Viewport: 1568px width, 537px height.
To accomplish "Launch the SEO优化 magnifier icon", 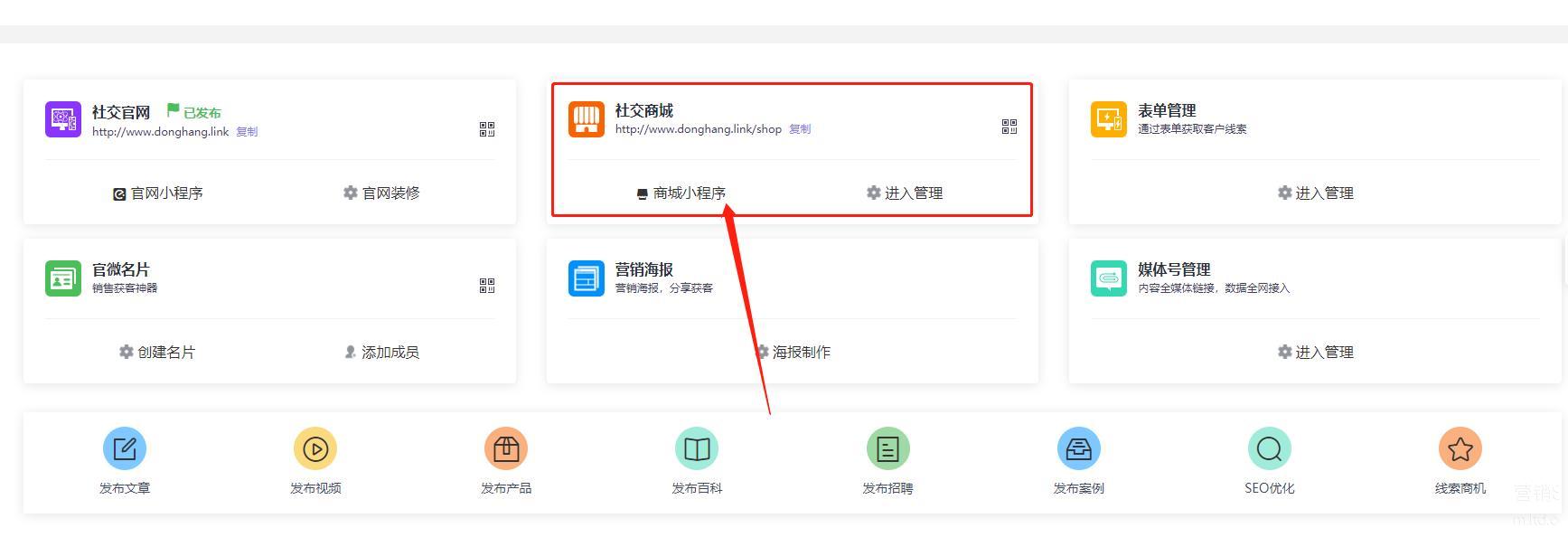I will (x=1269, y=449).
